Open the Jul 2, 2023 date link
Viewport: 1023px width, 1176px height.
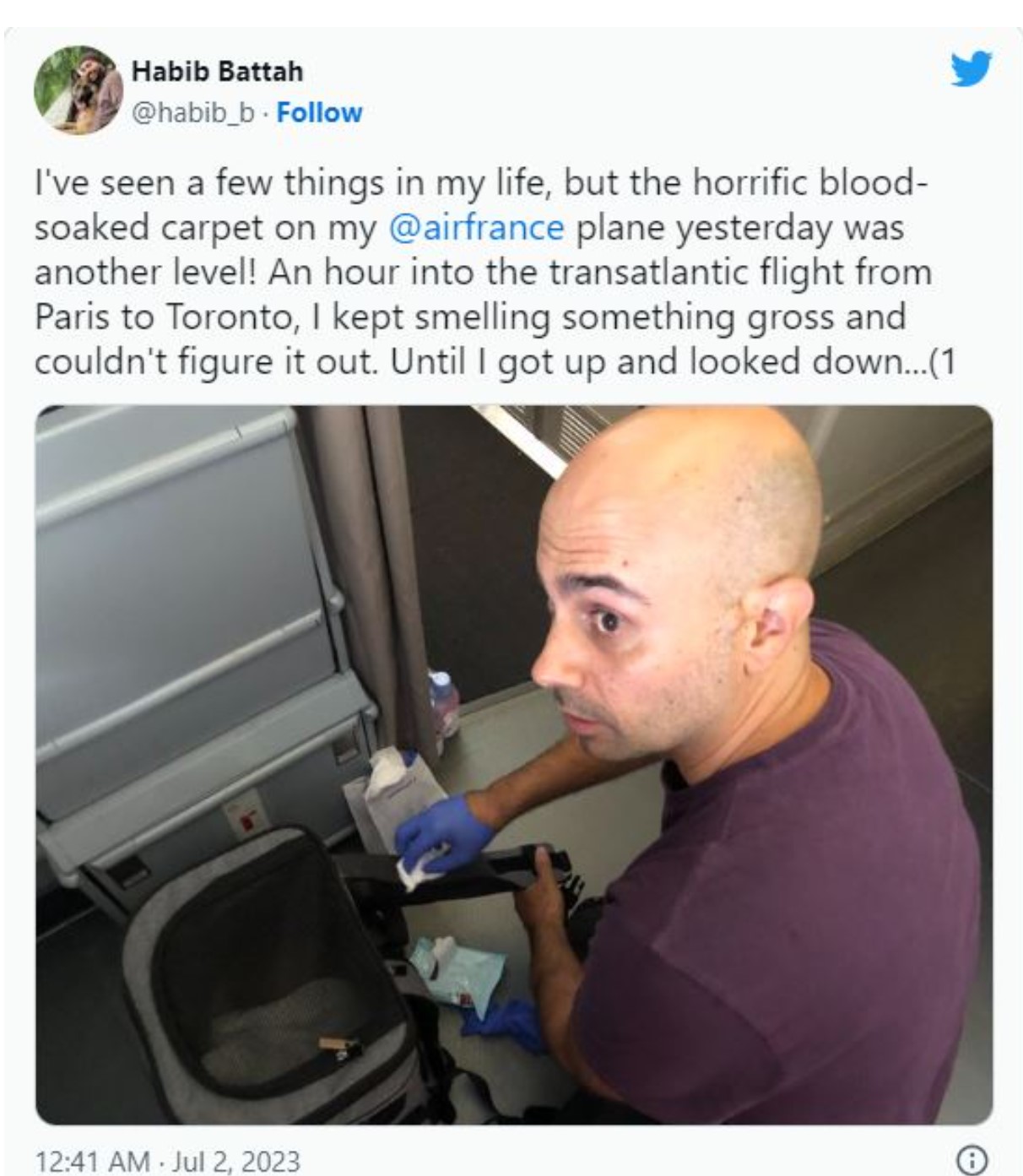click(235, 1161)
